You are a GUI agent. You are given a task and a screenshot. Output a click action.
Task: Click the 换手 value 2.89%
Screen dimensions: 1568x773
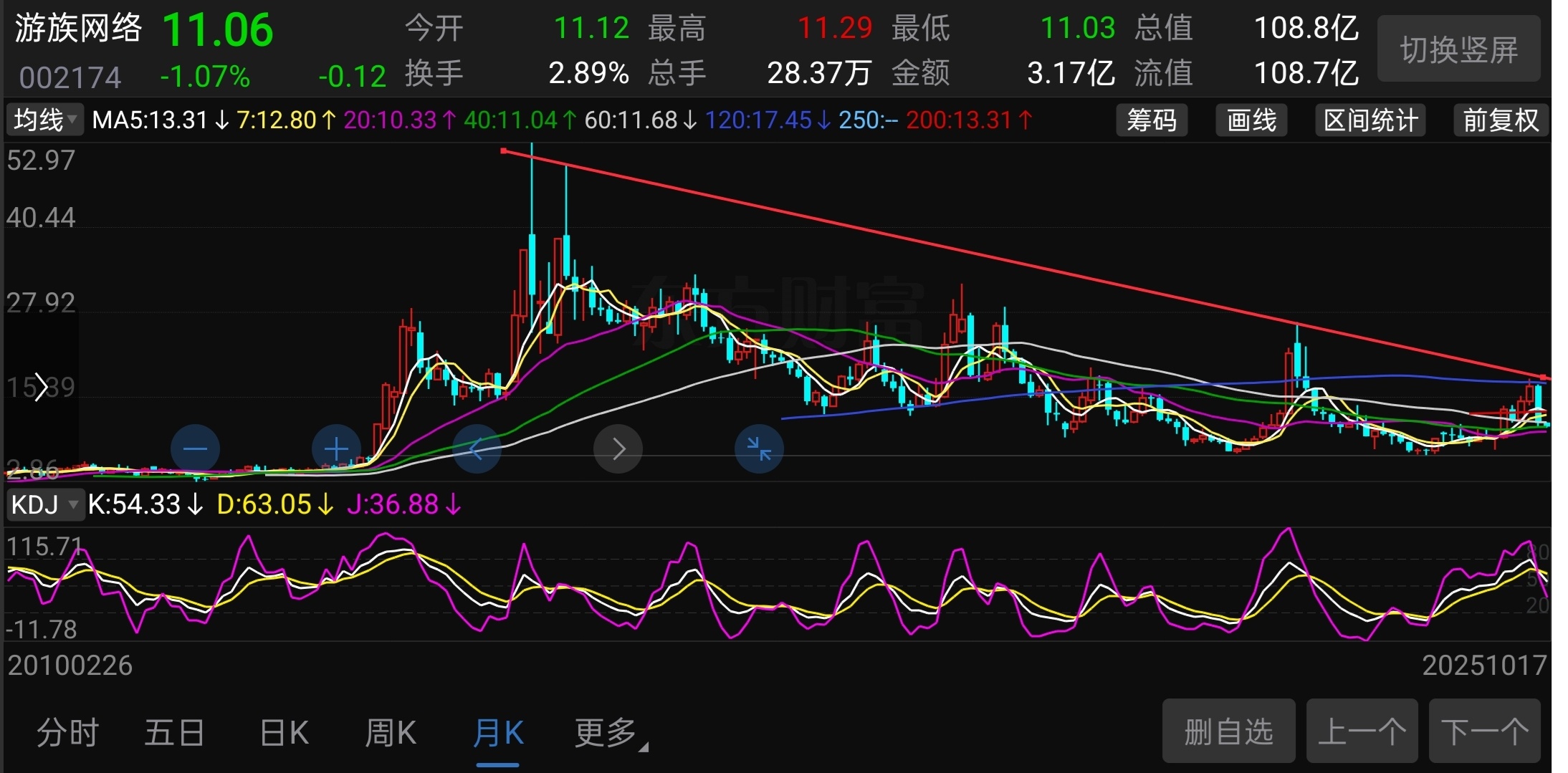(x=589, y=72)
